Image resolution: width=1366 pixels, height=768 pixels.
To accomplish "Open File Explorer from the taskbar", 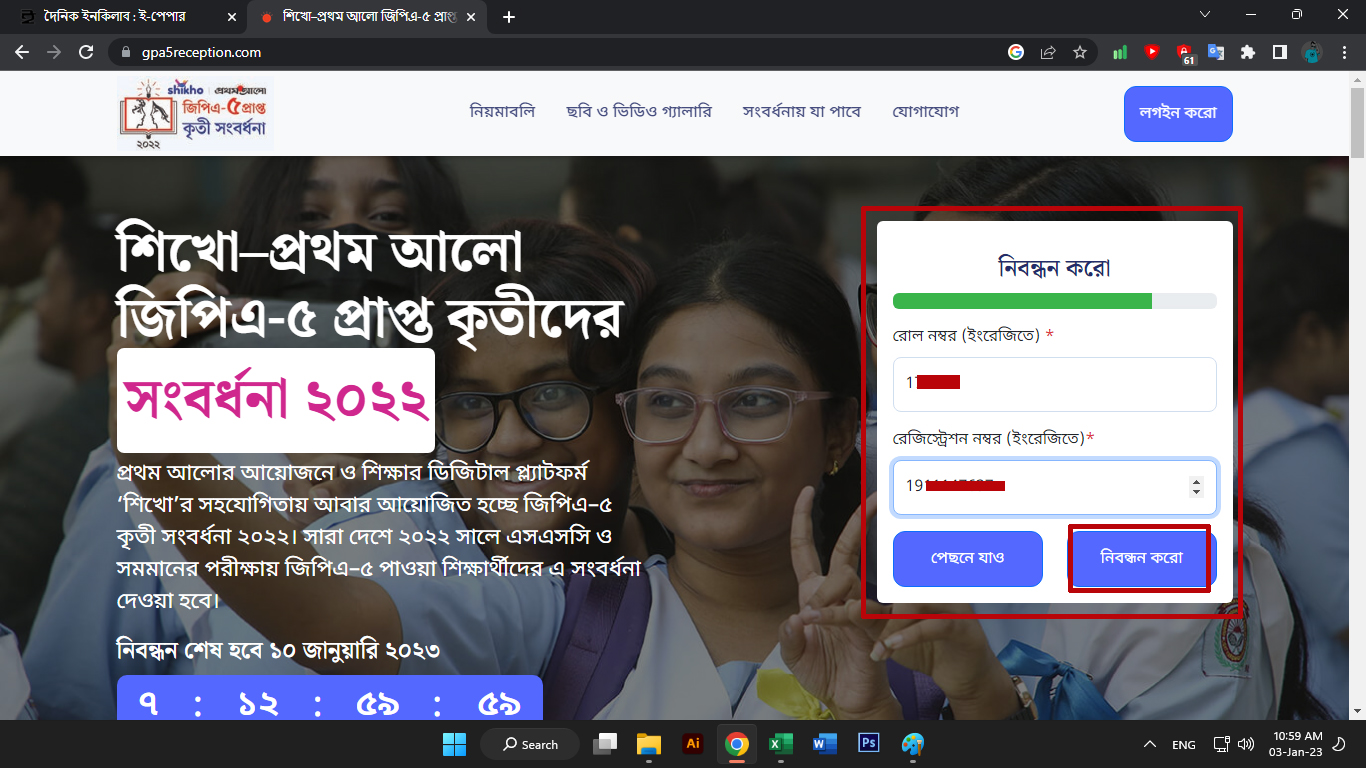I will coord(649,744).
